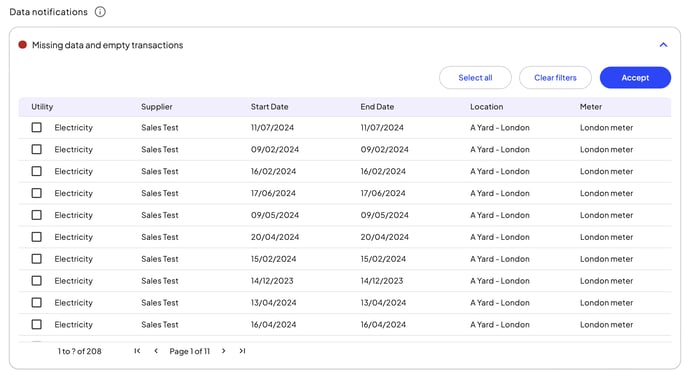Click the Missing data and empty transactions title
Image resolution: width=688 pixels, height=376 pixels.
[x=108, y=45]
